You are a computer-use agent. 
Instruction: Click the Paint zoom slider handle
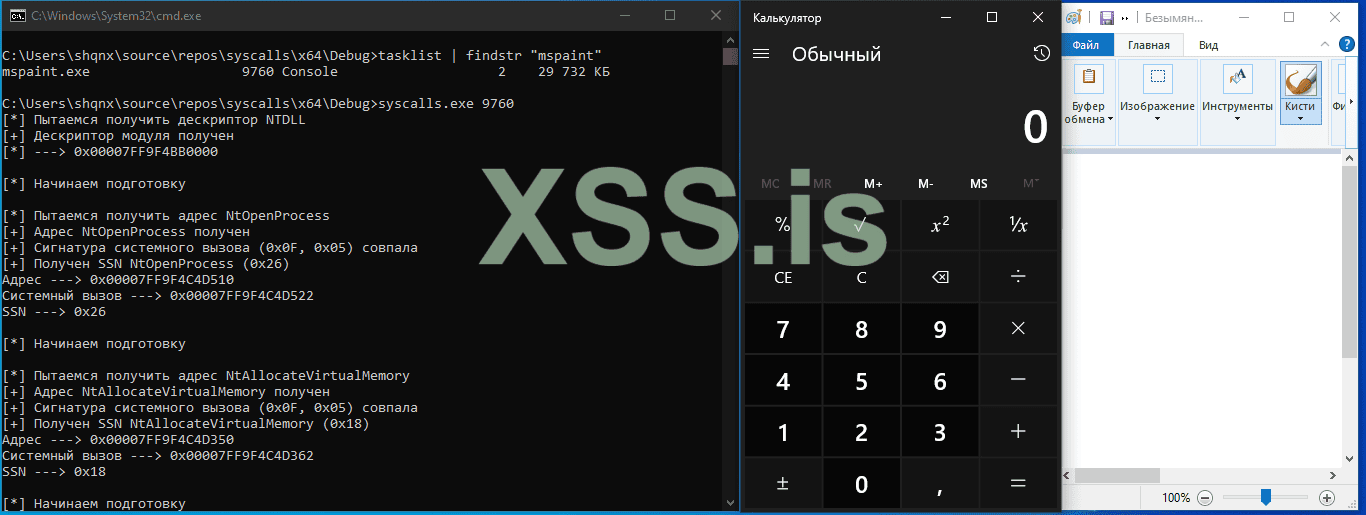[x=1266, y=497]
